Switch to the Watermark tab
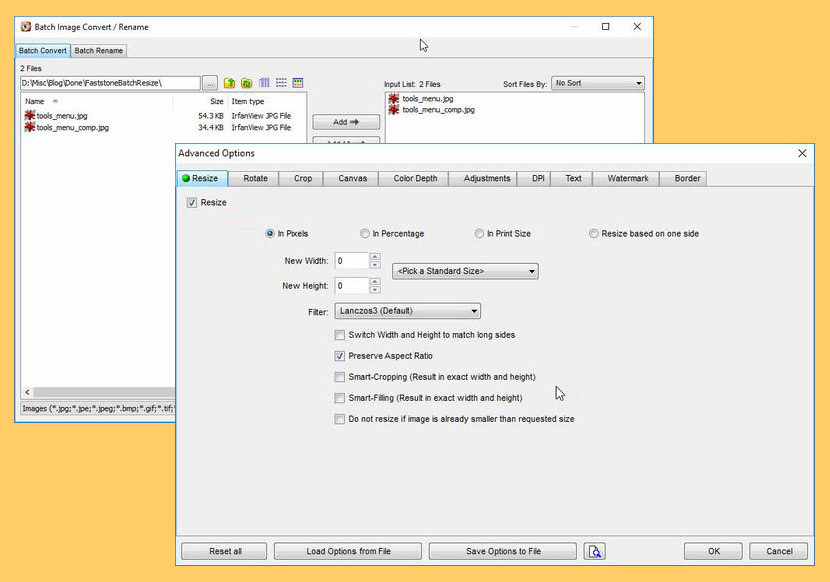 click(628, 178)
